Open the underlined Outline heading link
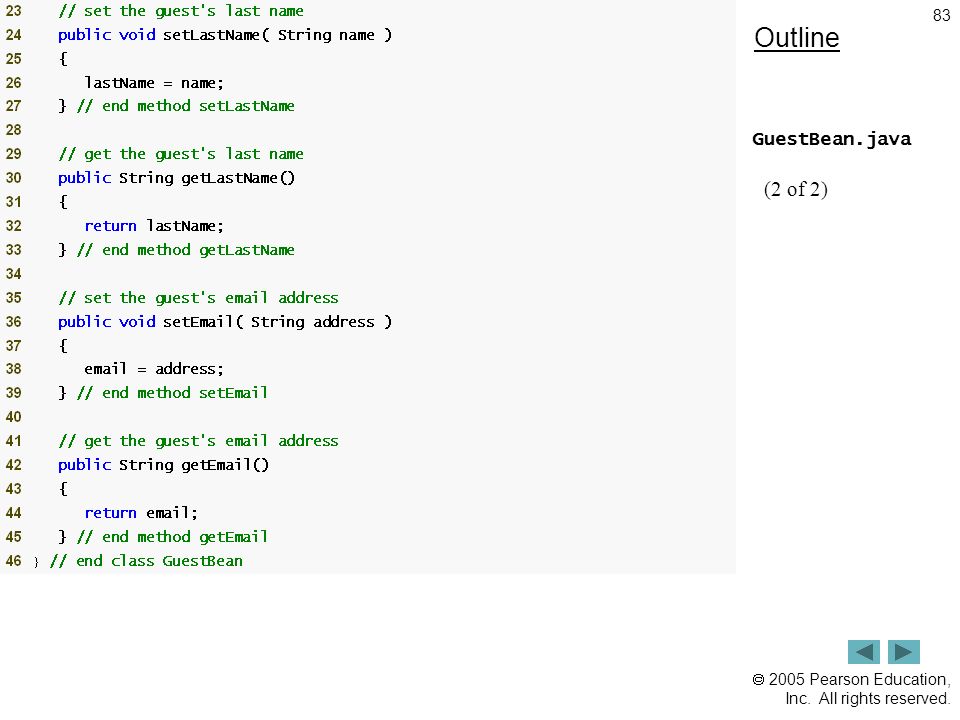The width and height of the screenshot is (960, 720). click(797, 38)
